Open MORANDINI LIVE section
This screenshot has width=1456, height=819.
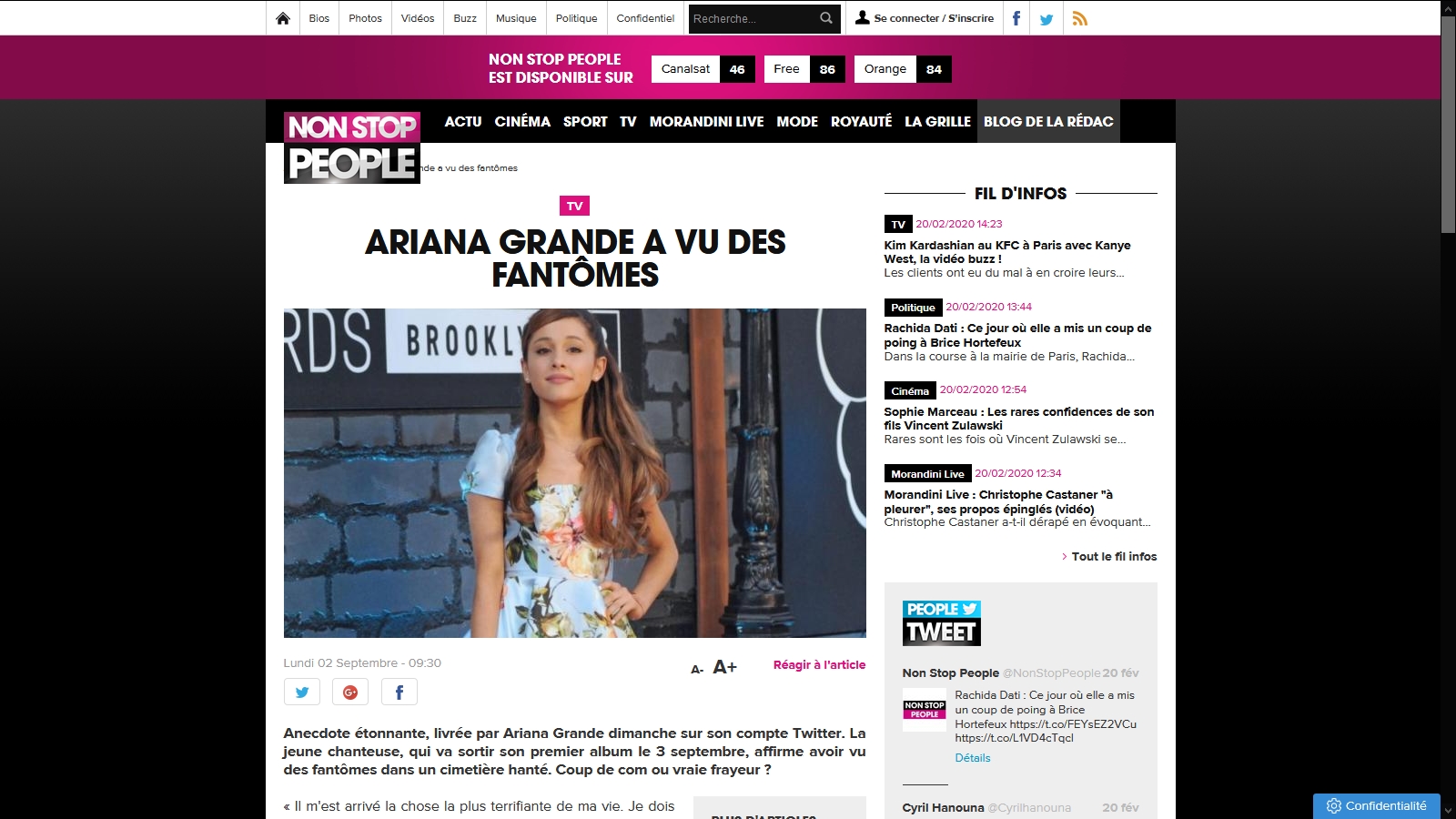pyautogui.click(x=706, y=121)
